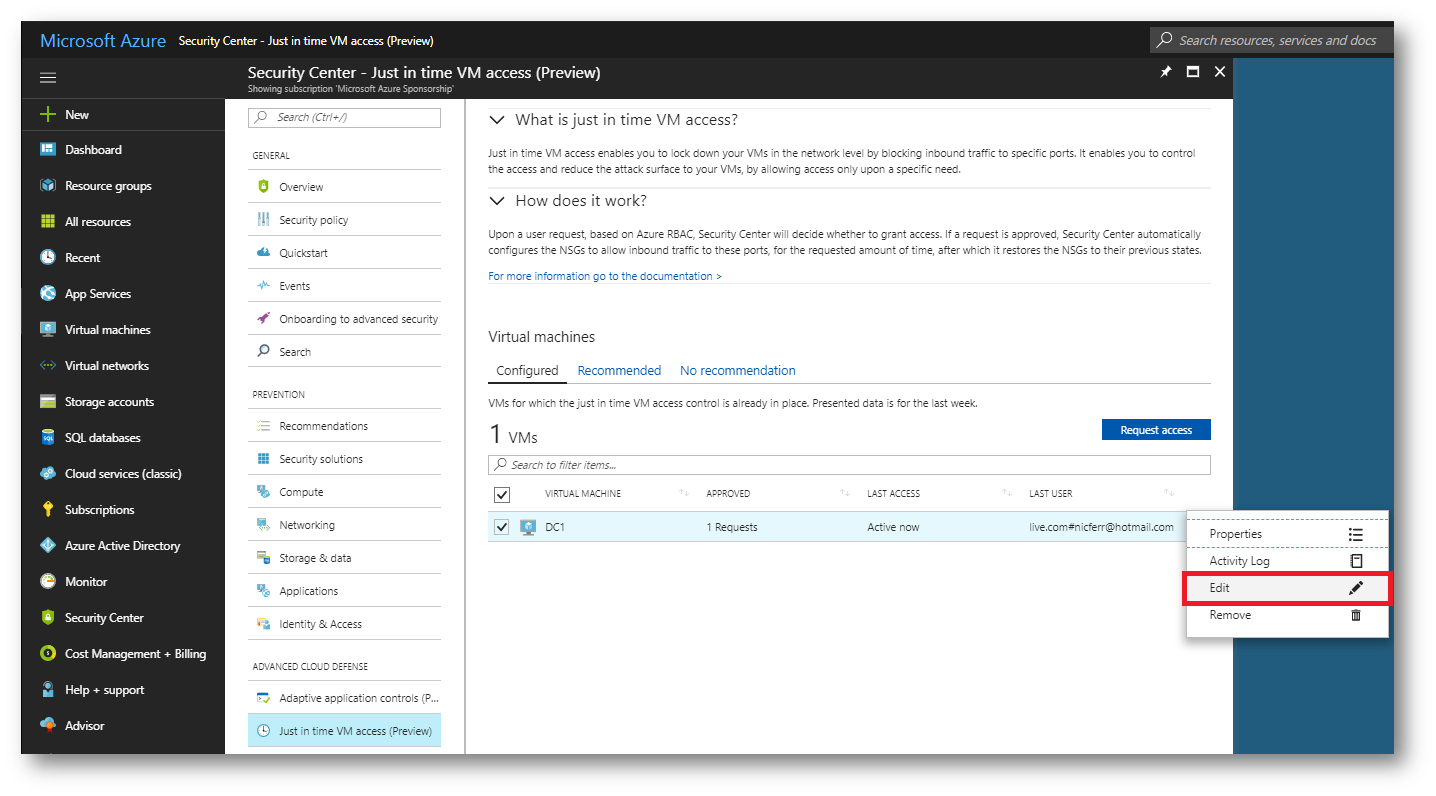The height and width of the screenshot is (796, 1436).
Task: Open the Azure Active Directory icon
Action: [x=47, y=546]
